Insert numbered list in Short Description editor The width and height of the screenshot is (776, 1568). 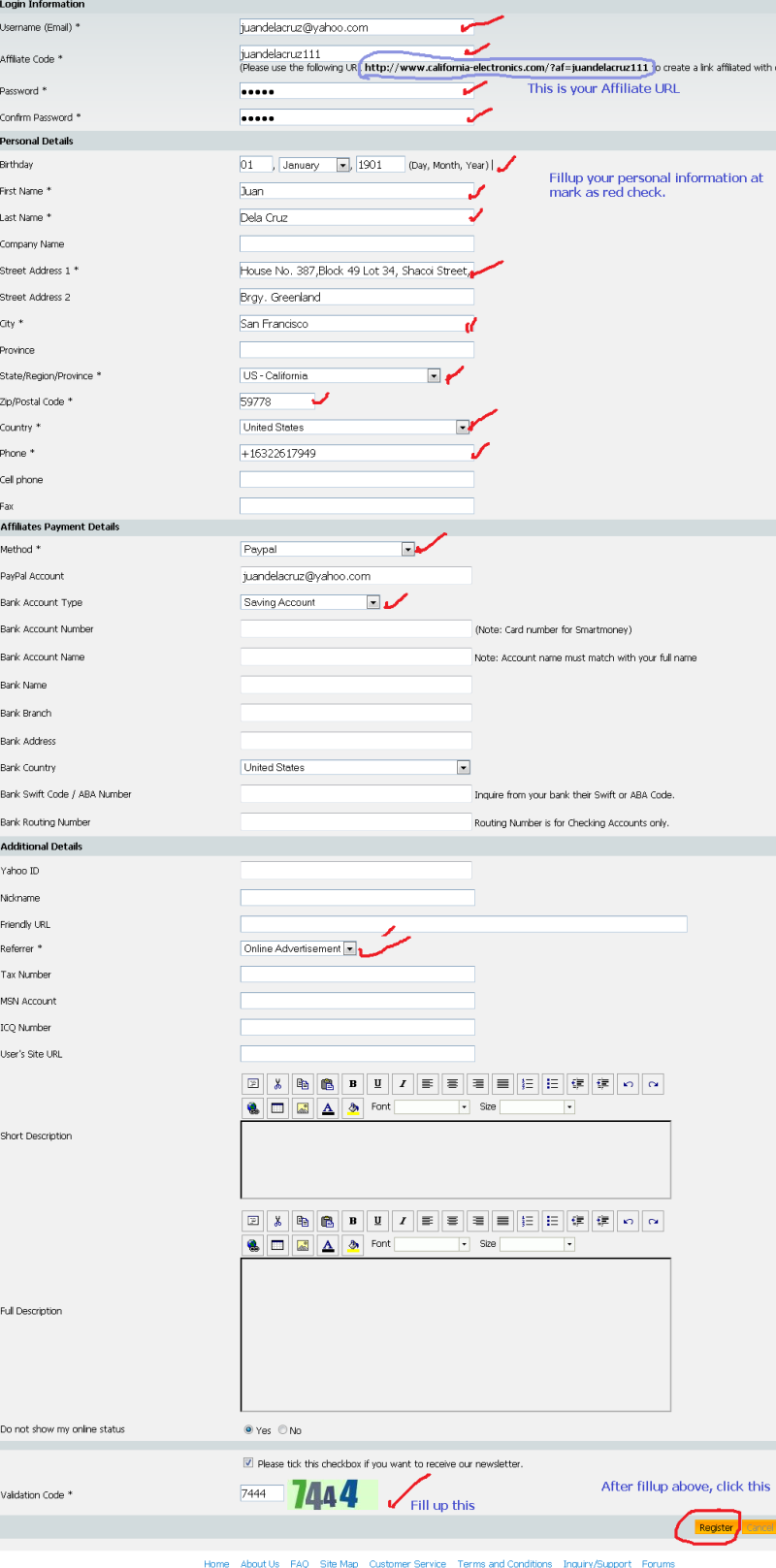point(528,1084)
